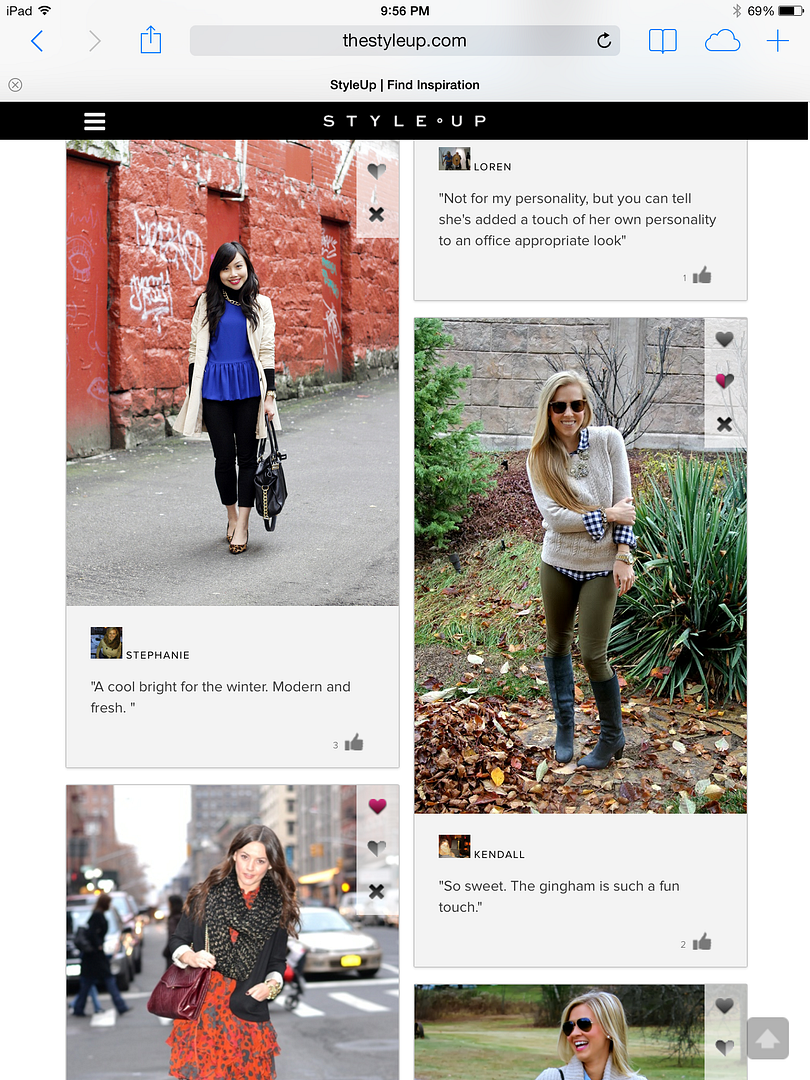The height and width of the screenshot is (1080, 810).
Task: Tap Safari back arrow
Action: coord(37,41)
